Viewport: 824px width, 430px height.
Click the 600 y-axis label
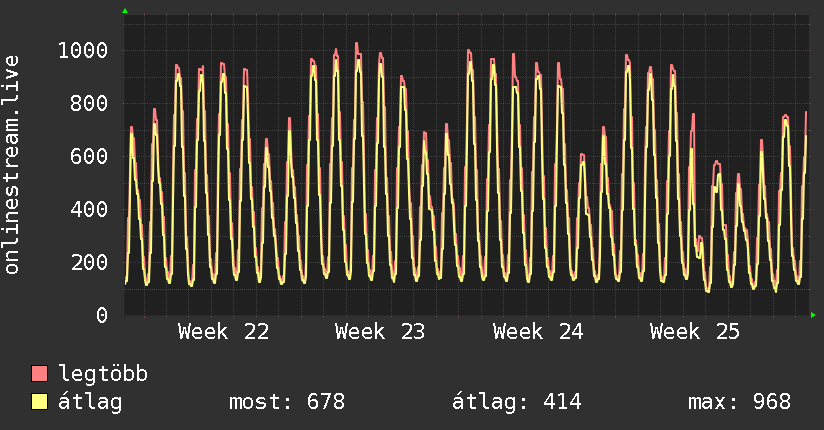(x=89, y=157)
